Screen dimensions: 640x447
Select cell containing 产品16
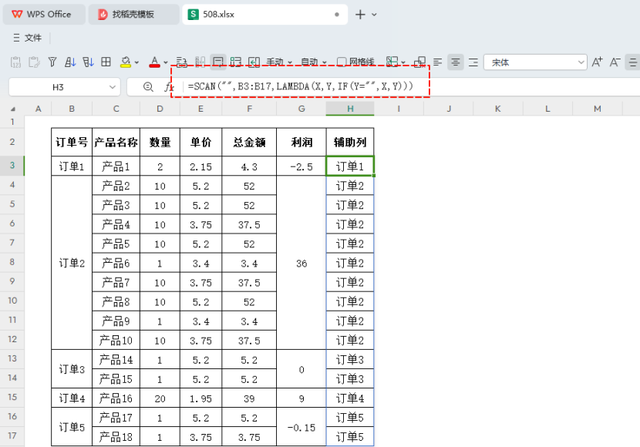[x=116, y=398]
